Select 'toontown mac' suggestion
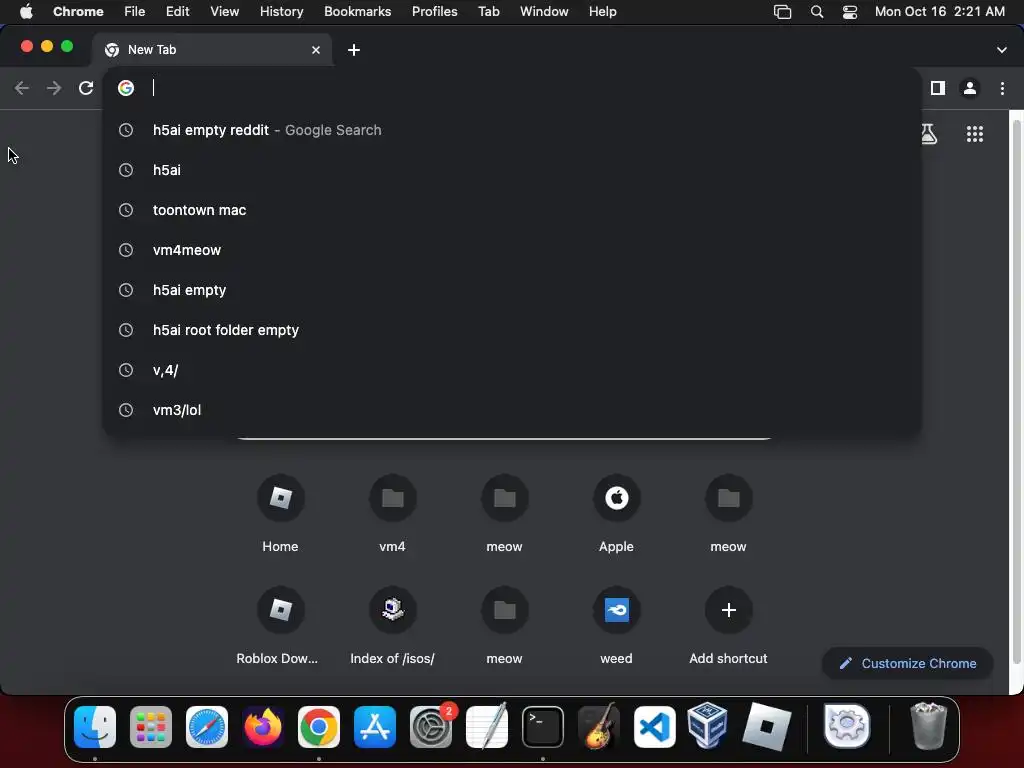This screenshot has height=768, width=1024. point(512,210)
